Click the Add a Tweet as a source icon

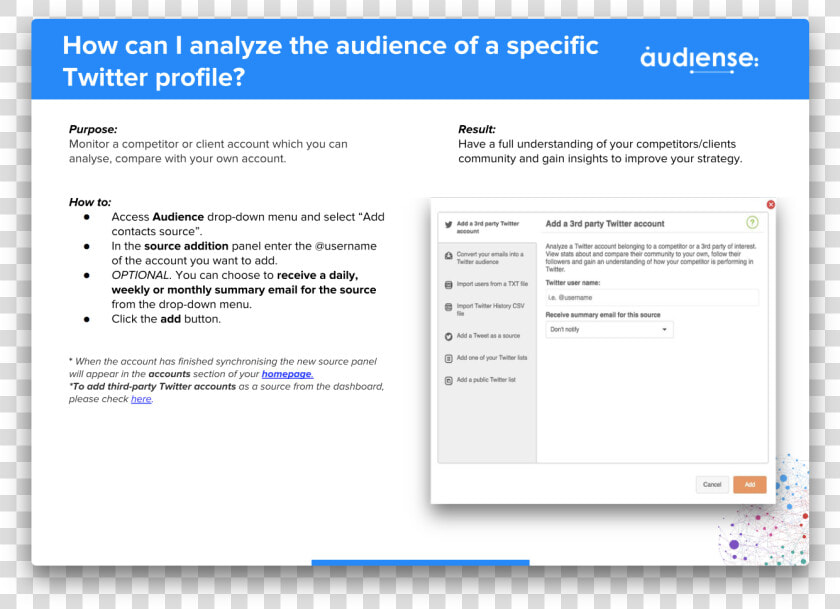(x=448, y=336)
